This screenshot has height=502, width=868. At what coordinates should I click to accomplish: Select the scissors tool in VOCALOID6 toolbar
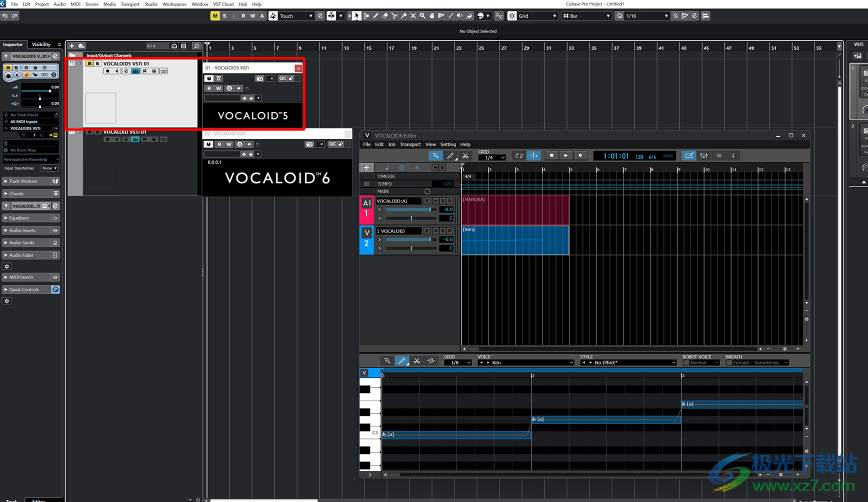click(466, 155)
